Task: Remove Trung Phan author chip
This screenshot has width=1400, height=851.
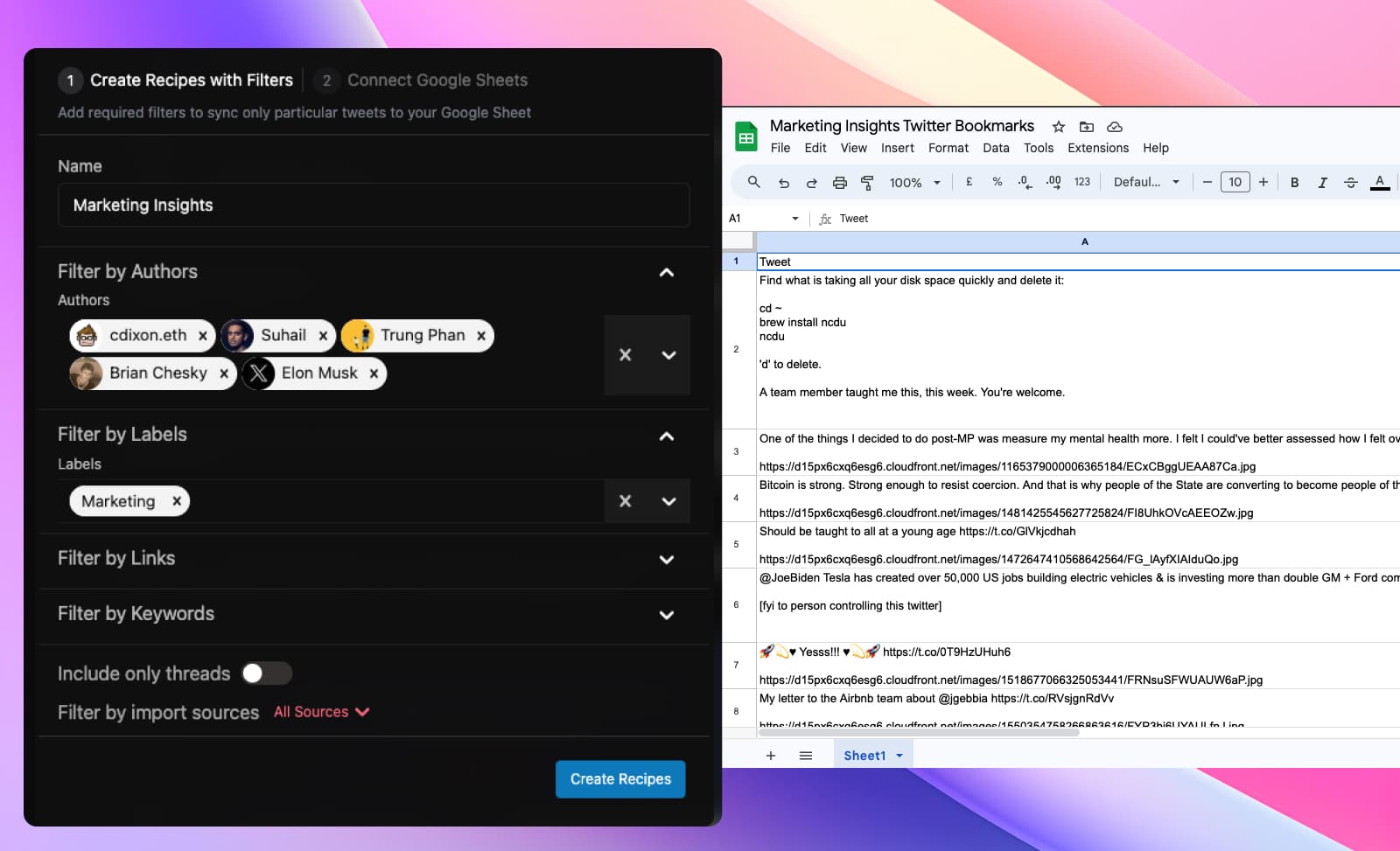Action: pos(481,336)
